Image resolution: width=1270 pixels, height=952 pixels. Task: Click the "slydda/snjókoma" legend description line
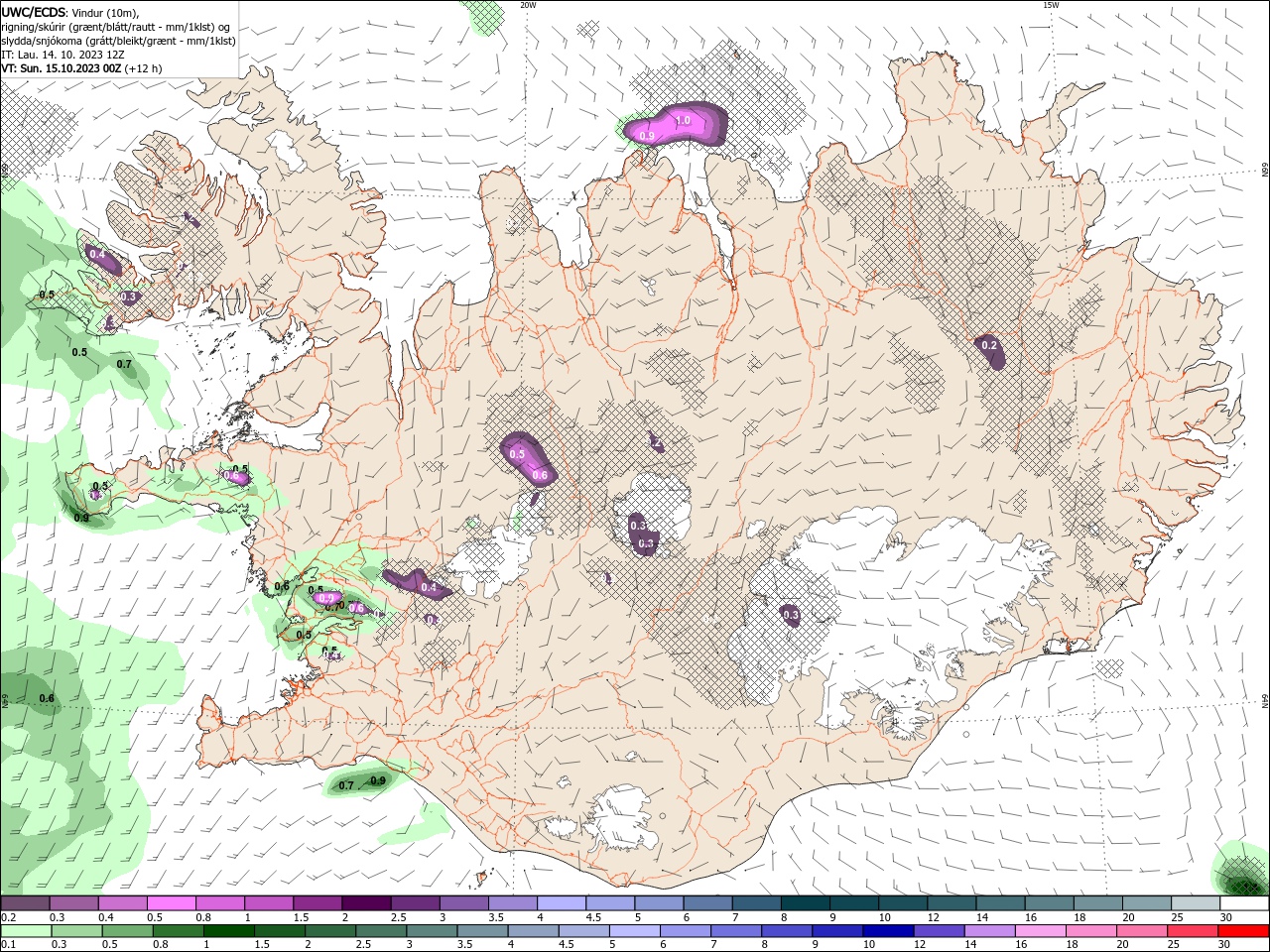(119, 41)
